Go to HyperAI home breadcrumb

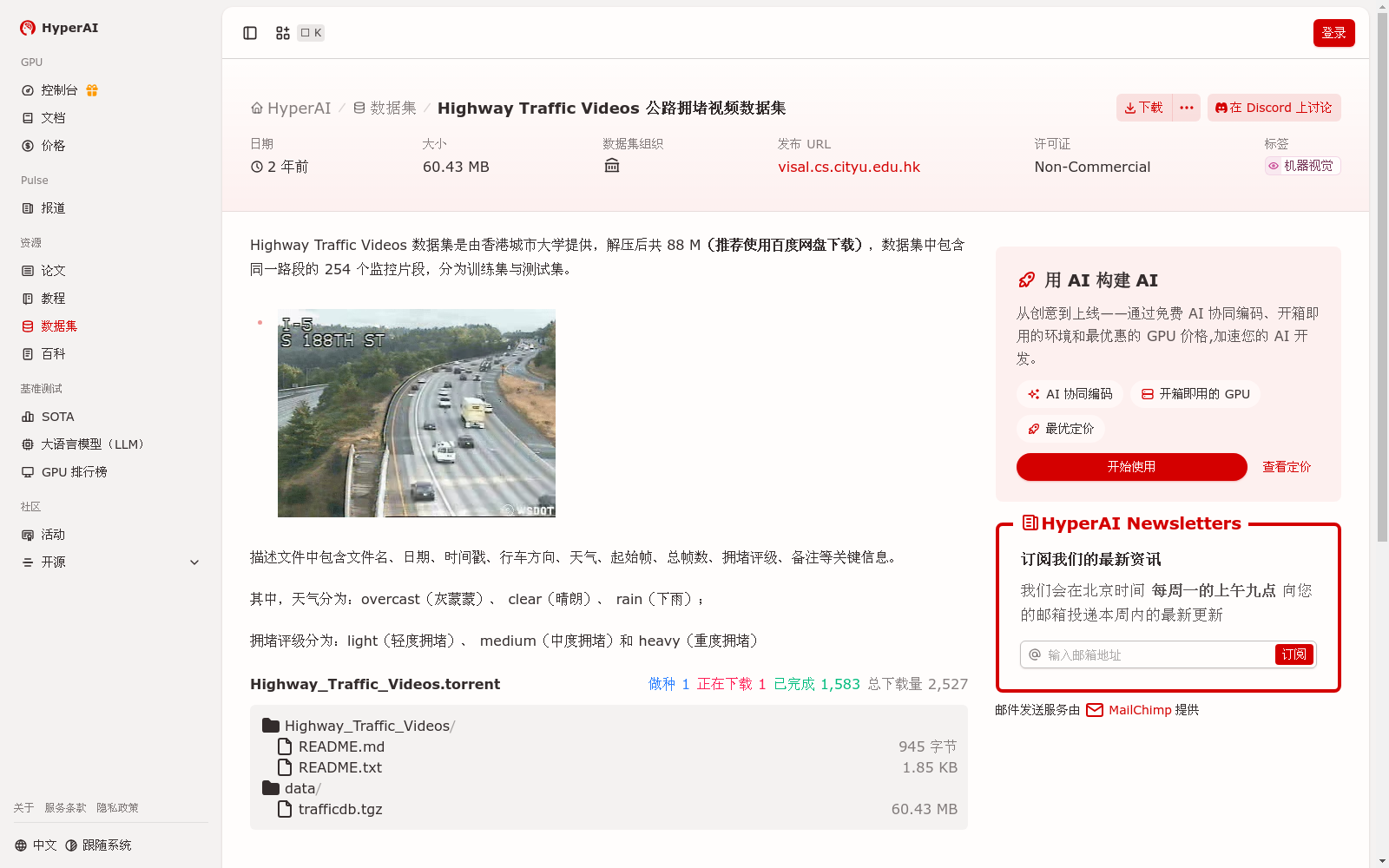pos(291,108)
